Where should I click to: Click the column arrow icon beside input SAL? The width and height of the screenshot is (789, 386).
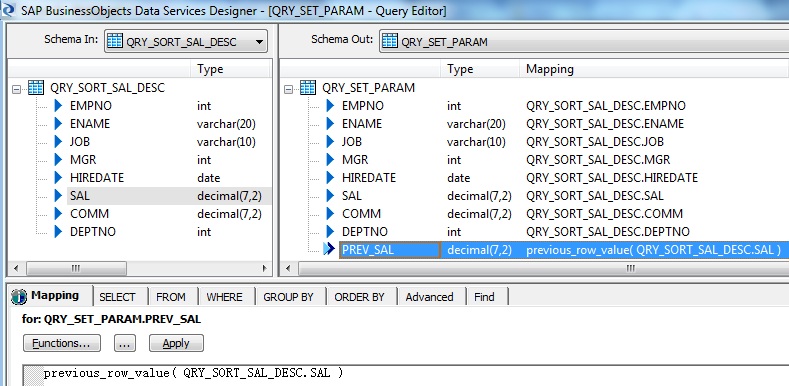click(x=58, y=196)
